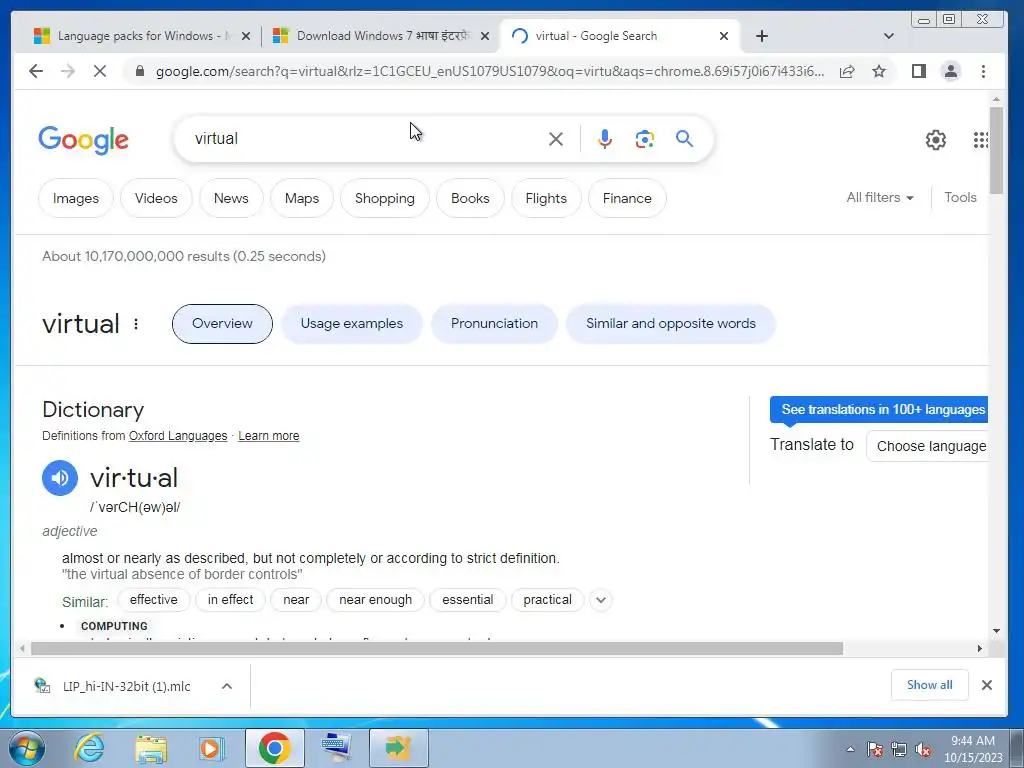The width and height of the screenshot is (1024, 768).
Task: Filter results by Maps
Action: coord(302,198)
